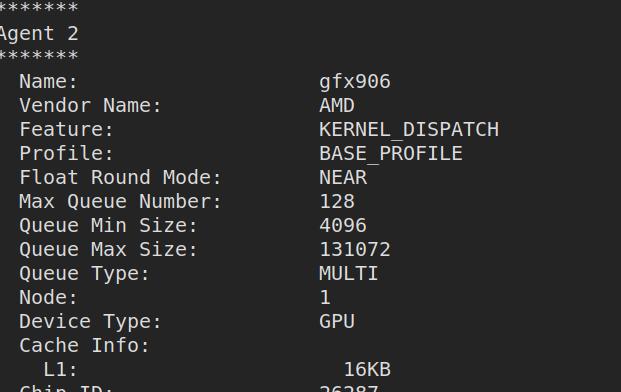621x392 pixels.
Task: Click the value 'gfx906'
Action: [355, 82]
